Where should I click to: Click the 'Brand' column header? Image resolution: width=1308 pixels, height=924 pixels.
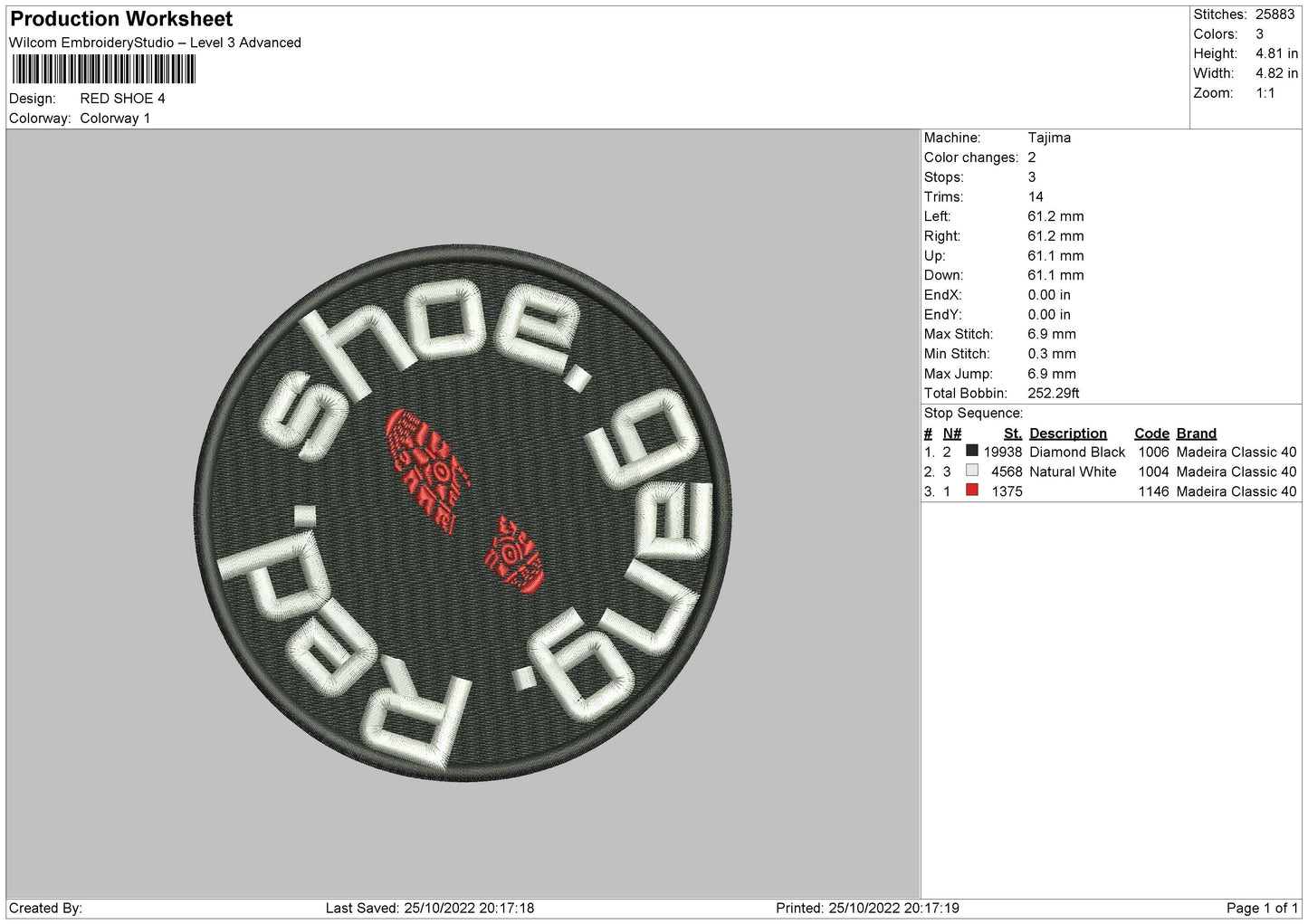1197,433
